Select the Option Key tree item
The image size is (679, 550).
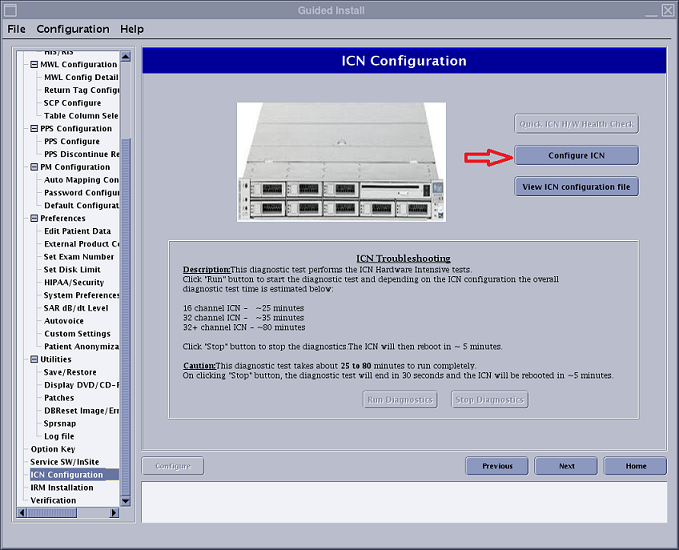[x=52, y=449]
